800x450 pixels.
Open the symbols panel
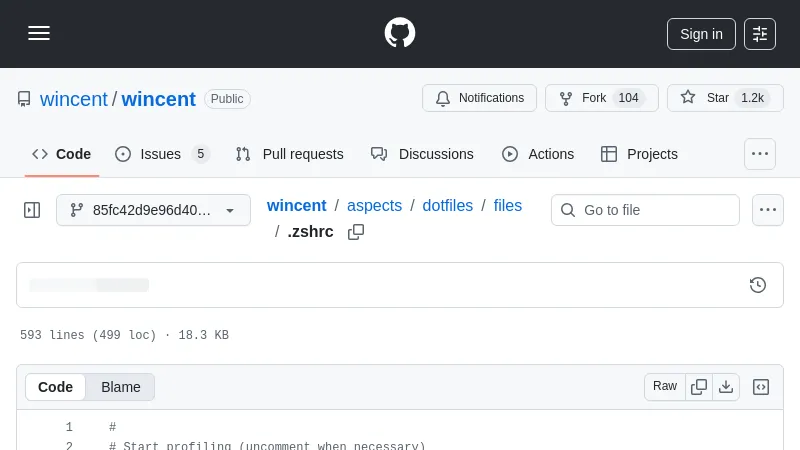pos(761,387)
